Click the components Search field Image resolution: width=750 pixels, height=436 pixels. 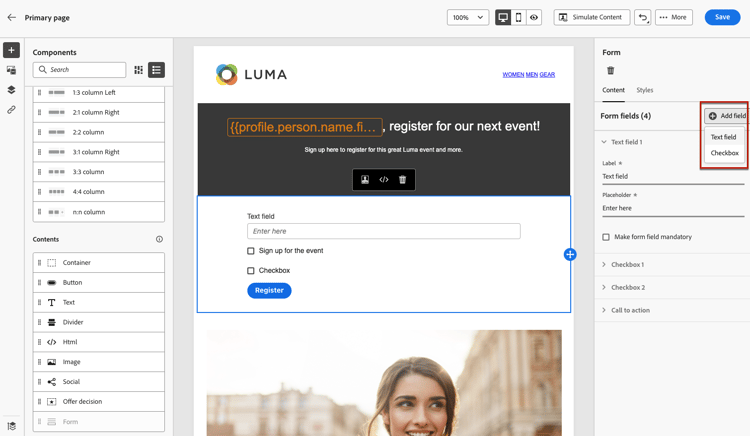[x=79, y=70]
